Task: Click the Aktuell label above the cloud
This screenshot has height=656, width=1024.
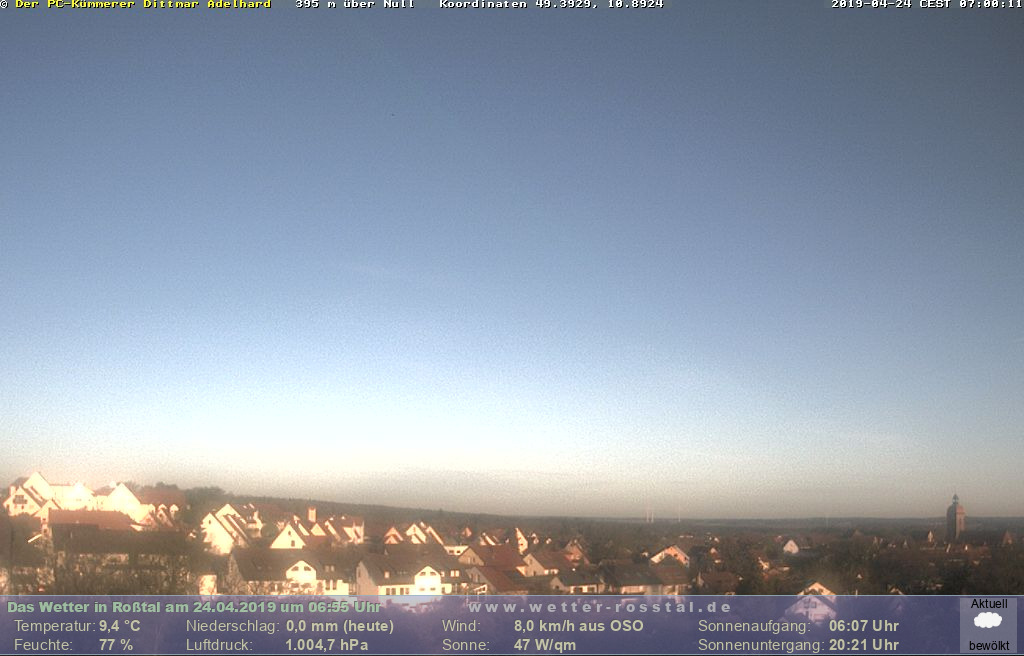Action: click(988, 604)
